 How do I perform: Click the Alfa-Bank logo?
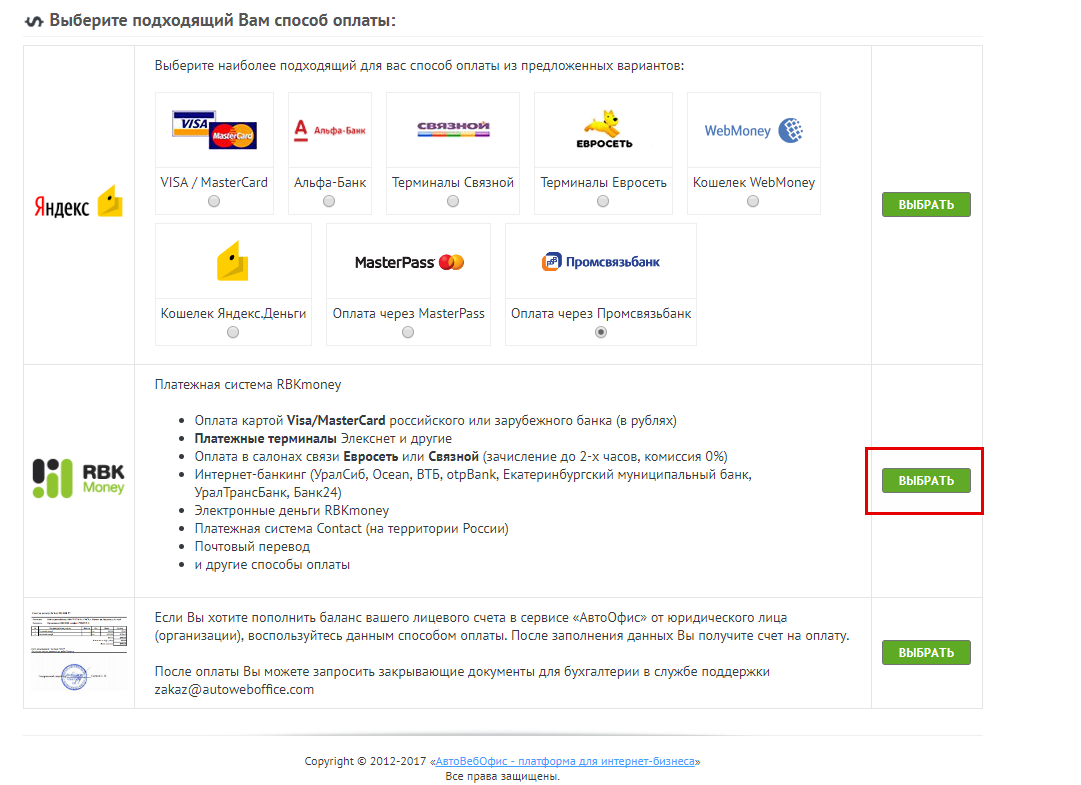pos(329,129)
